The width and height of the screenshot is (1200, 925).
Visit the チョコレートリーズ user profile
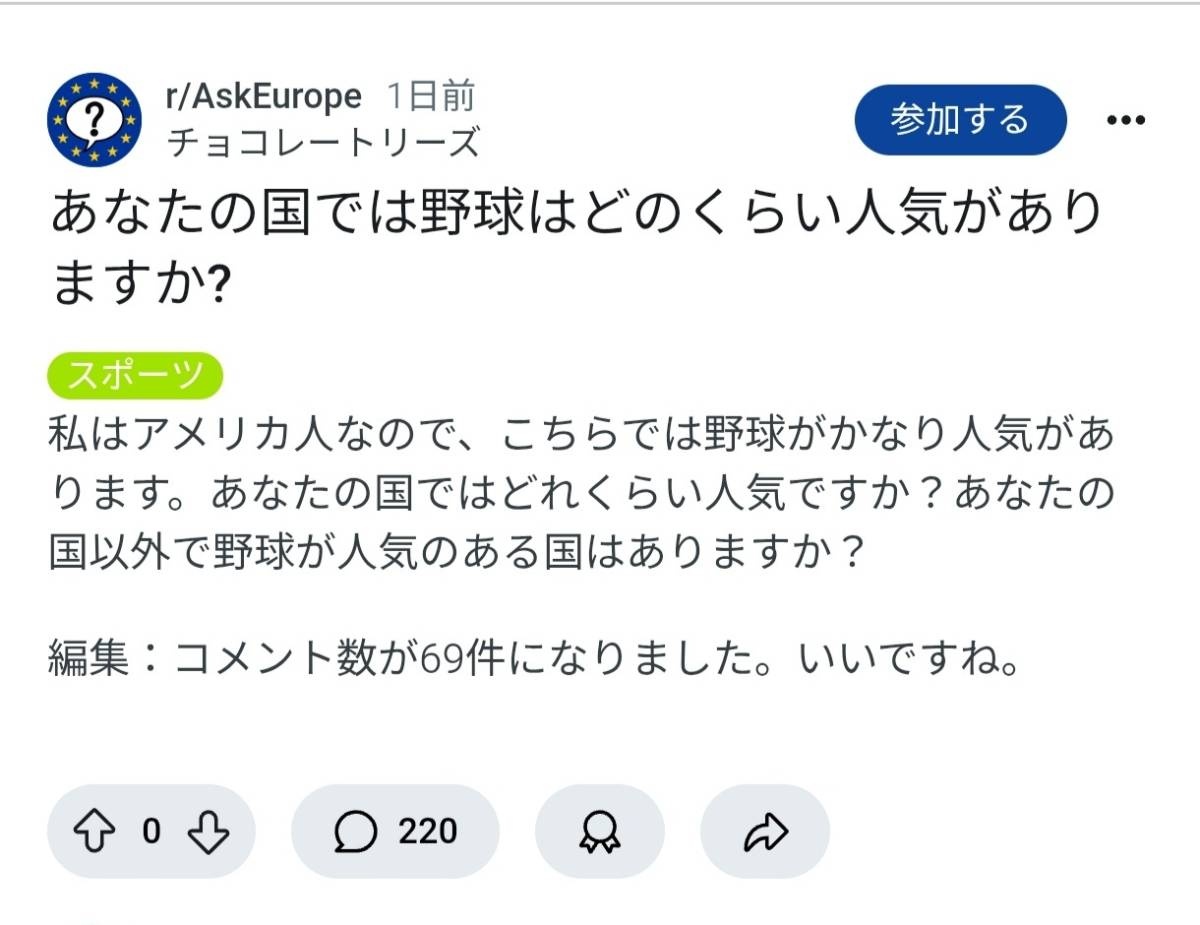click(x=322, y=143)
